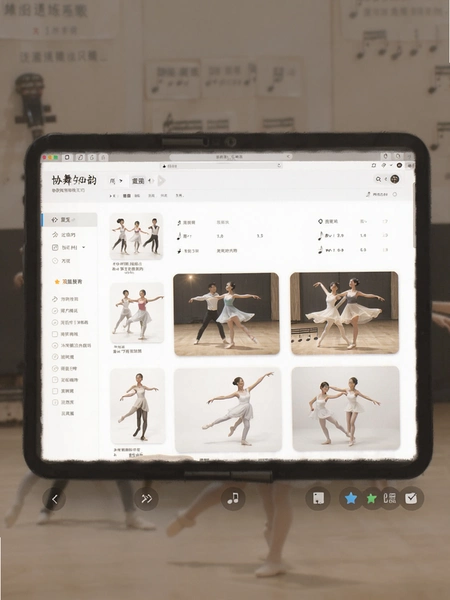450x600 pixels.
Task: Select the radio circle below the profile avatar
Action: tap(395, 194)
